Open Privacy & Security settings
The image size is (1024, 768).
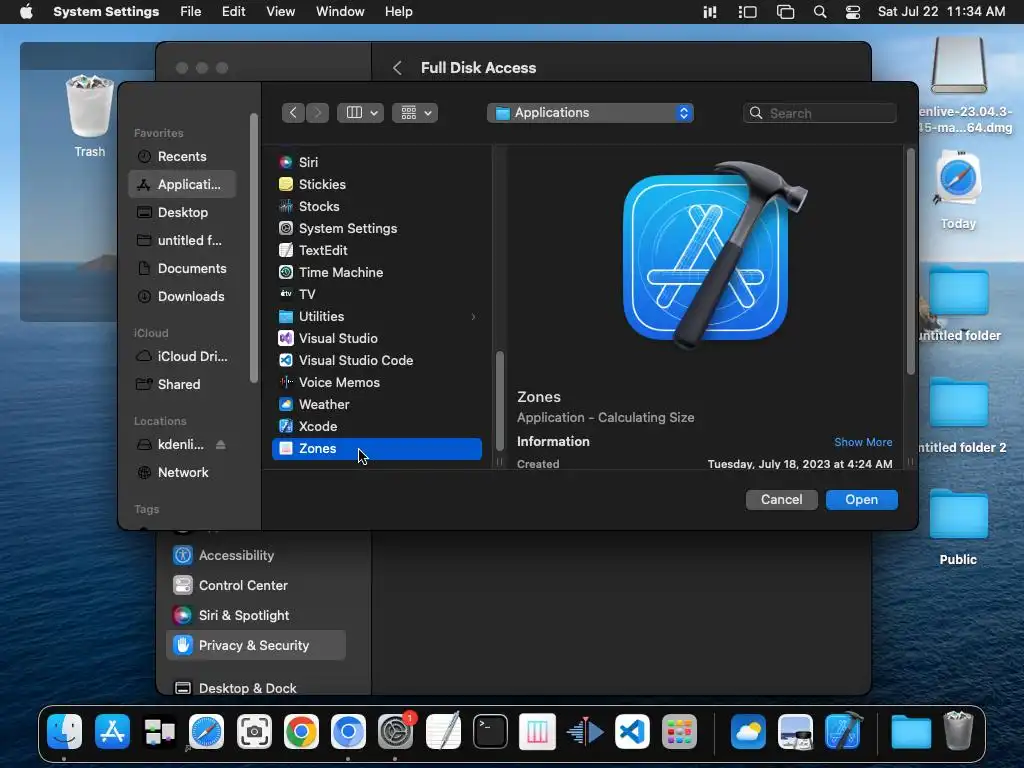click(256, 645)
